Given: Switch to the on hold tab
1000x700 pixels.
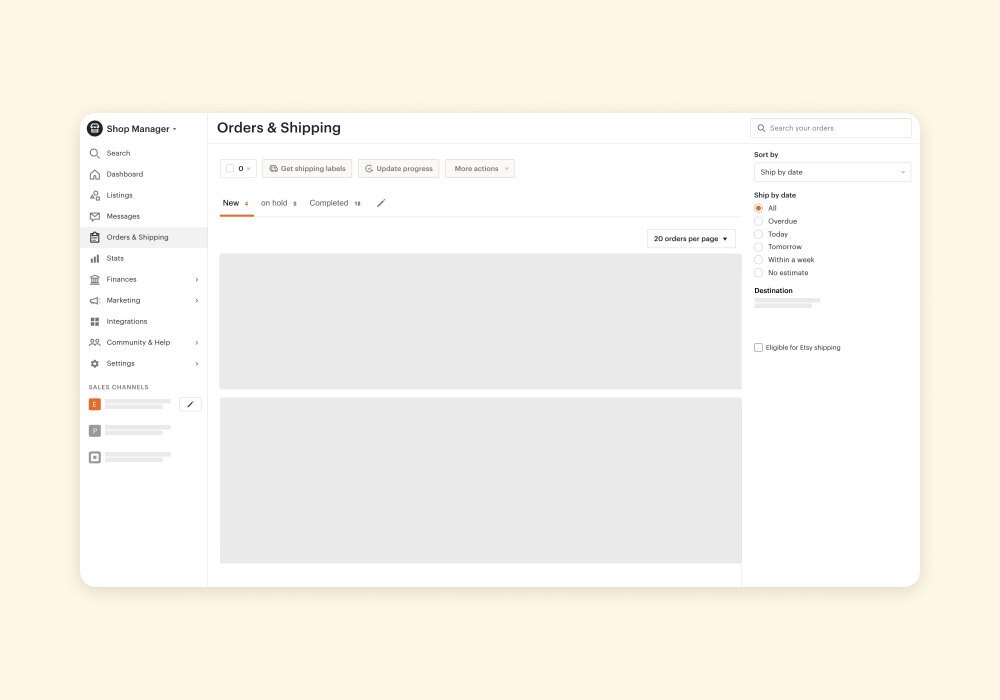Looking at the screenshot, I should pos(279,203).
